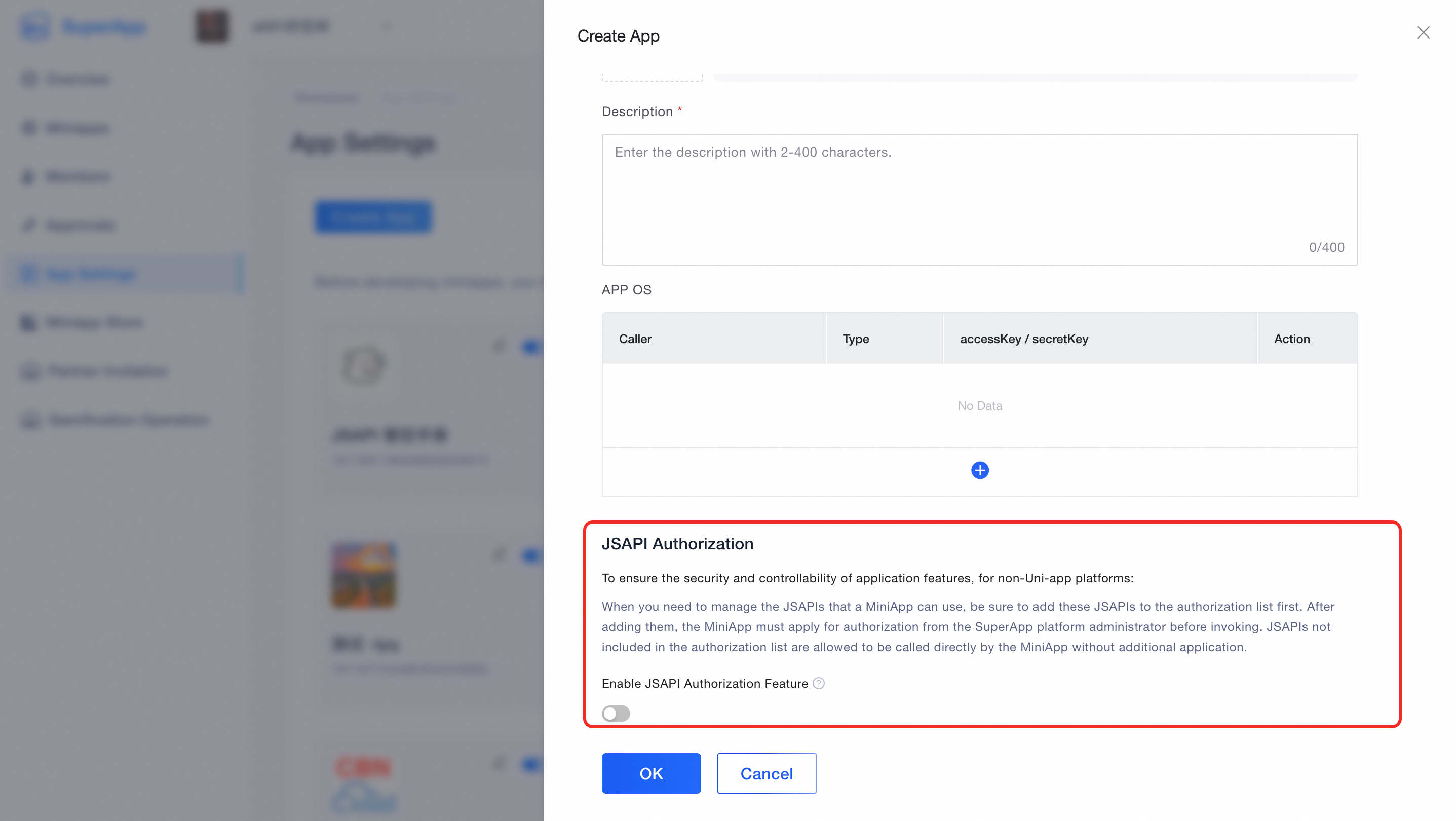Click the pencil edit icon on the CBN app card
Viewport: 1456px width, 821px height.
click(x=499, y=764)
